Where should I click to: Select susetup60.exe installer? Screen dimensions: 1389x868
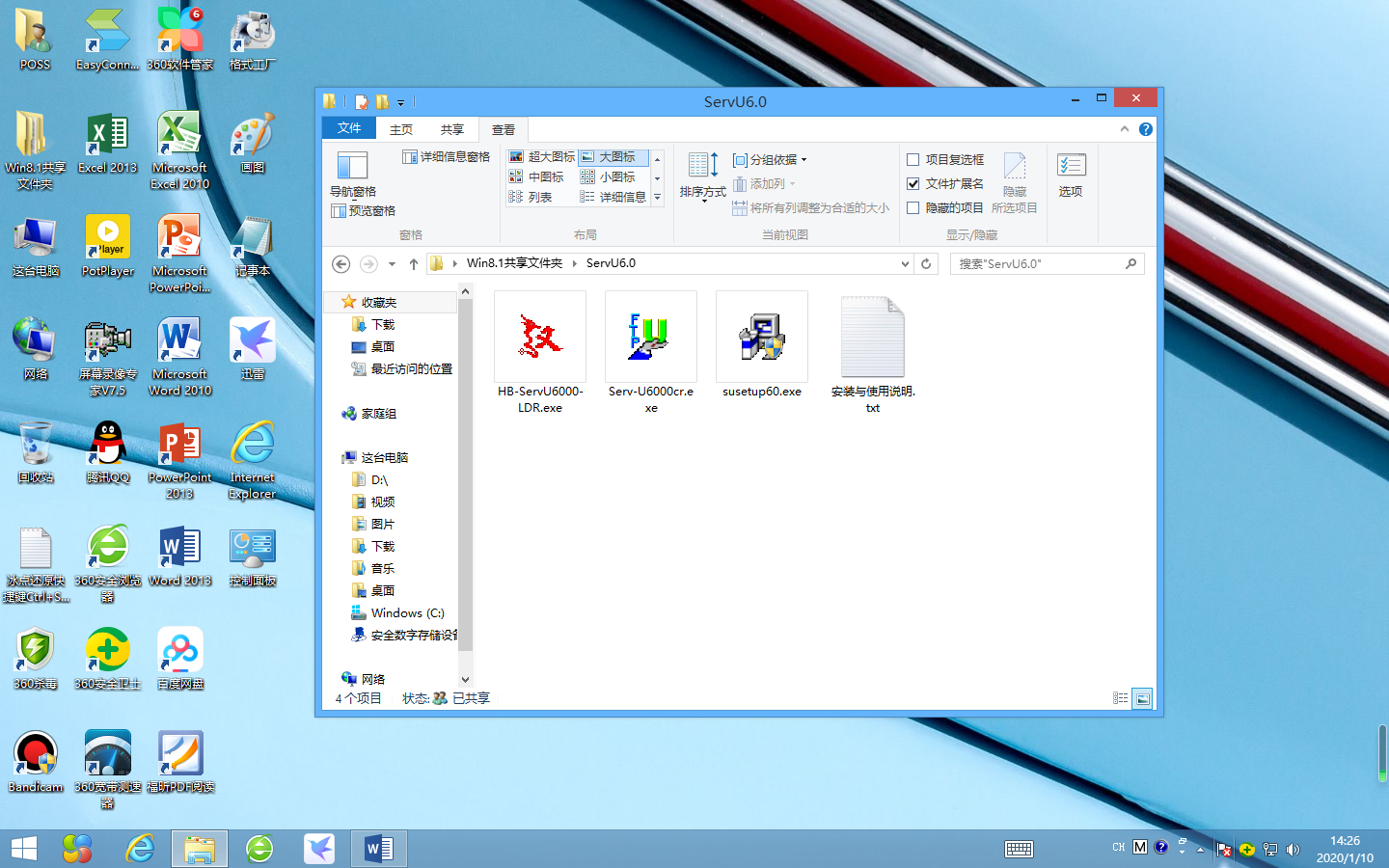coord(762,345)
